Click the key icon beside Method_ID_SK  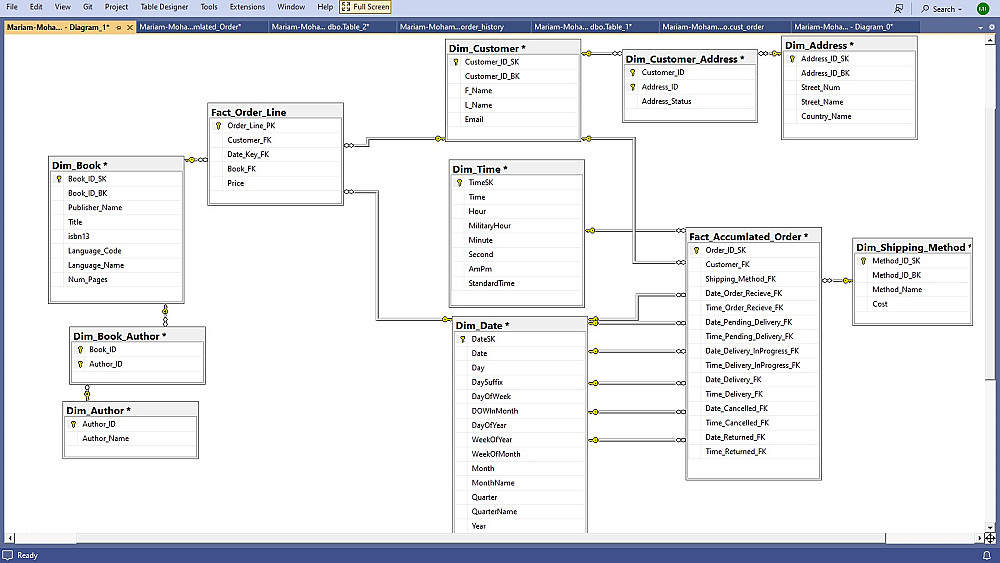coord(863,261)
